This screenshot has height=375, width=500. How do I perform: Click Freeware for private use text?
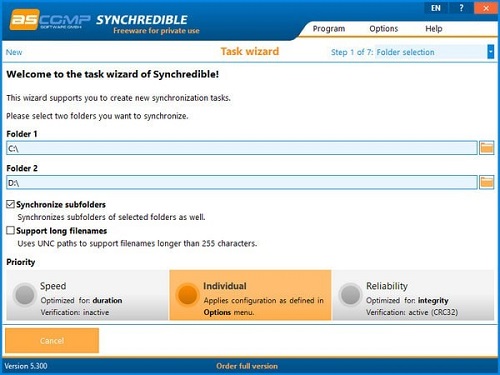click(156, 31)
